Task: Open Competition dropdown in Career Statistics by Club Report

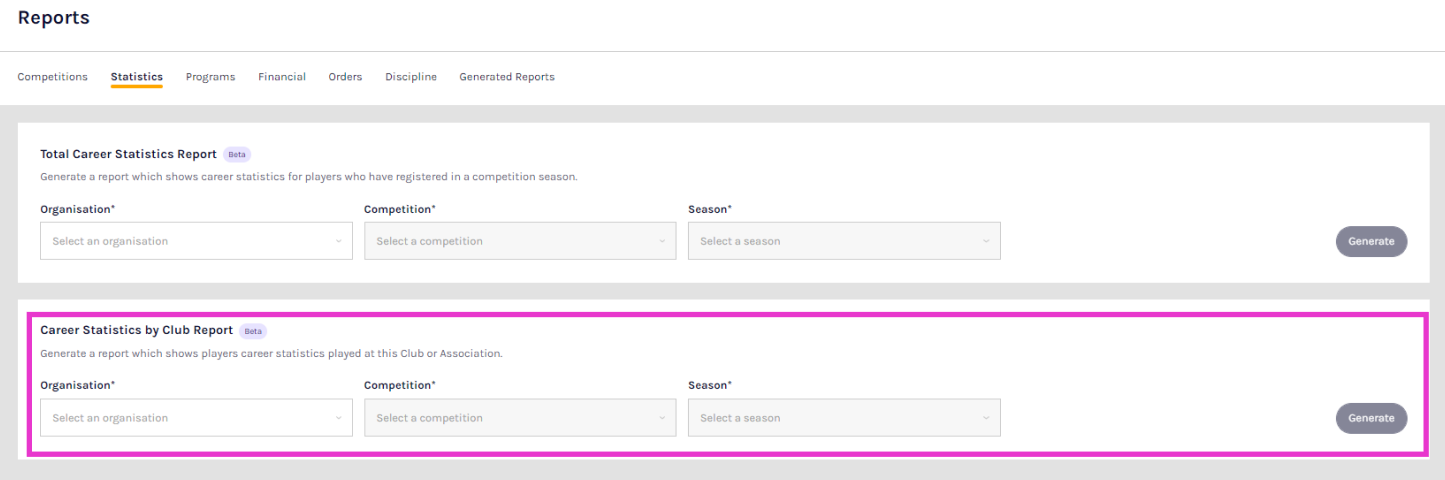Action: (x=520, y=418)
